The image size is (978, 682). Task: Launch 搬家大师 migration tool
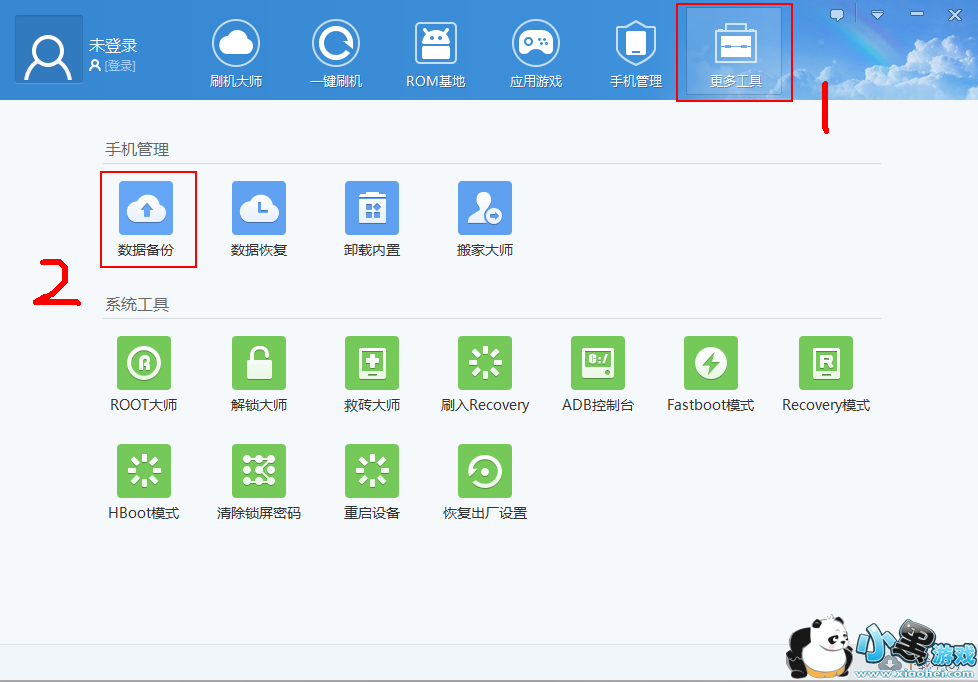click(485, 219)
